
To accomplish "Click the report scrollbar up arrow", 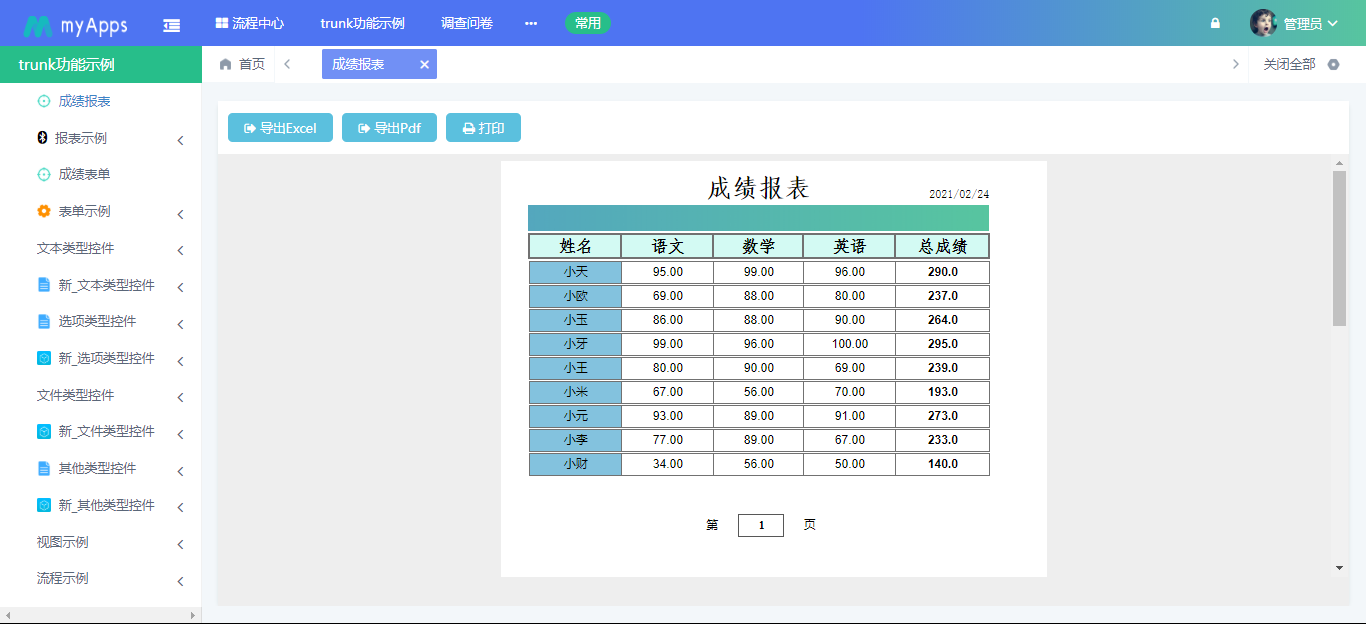I will (x=1339, y=163).
